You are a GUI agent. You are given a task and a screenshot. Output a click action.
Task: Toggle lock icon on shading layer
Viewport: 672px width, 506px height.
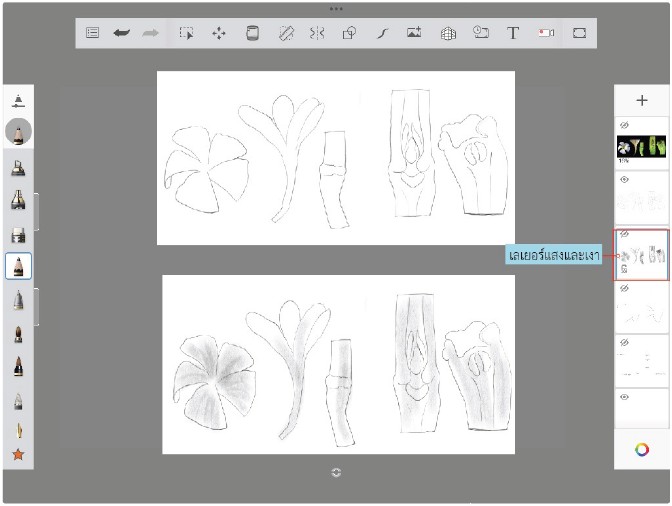624,269
